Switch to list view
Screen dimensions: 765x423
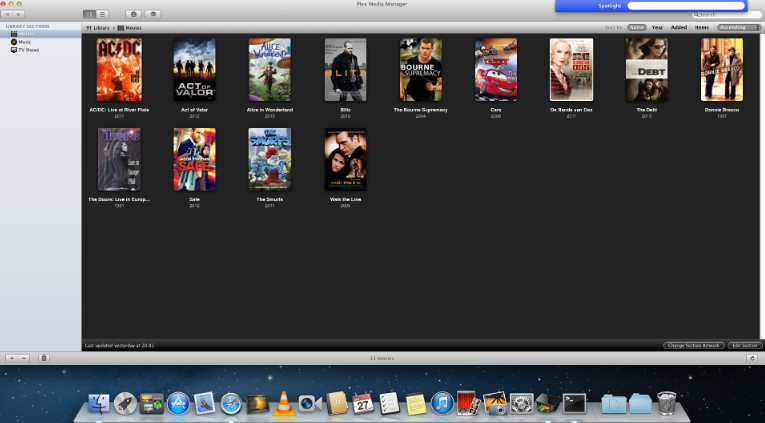102,15
